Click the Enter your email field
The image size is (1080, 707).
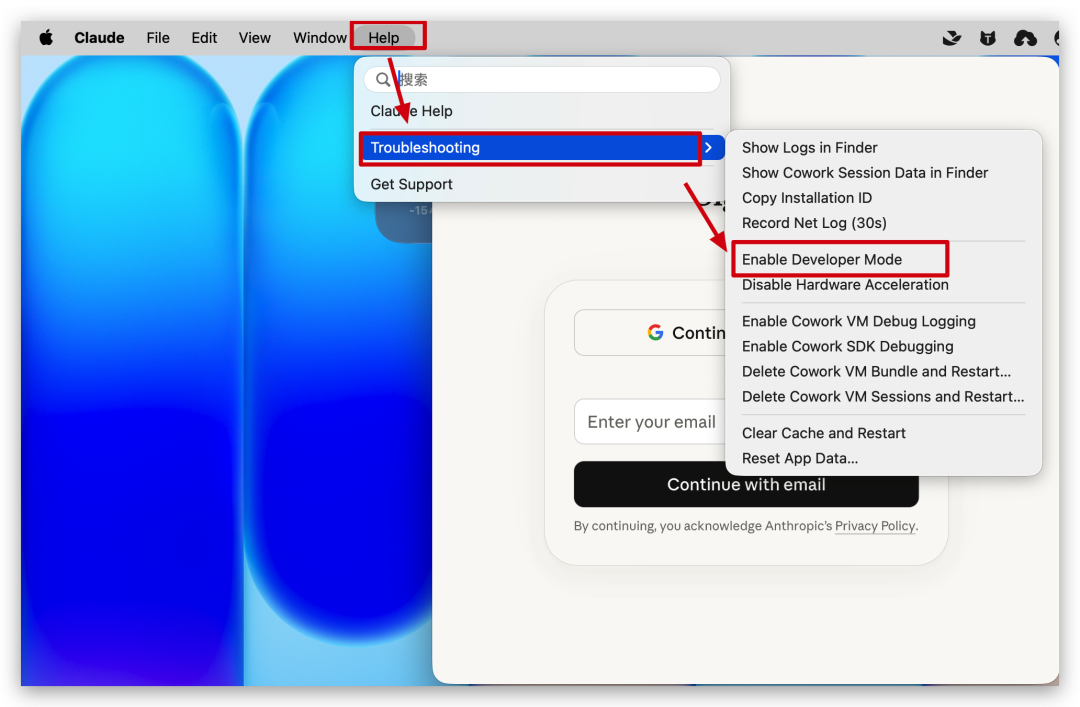tap(650, 422)
